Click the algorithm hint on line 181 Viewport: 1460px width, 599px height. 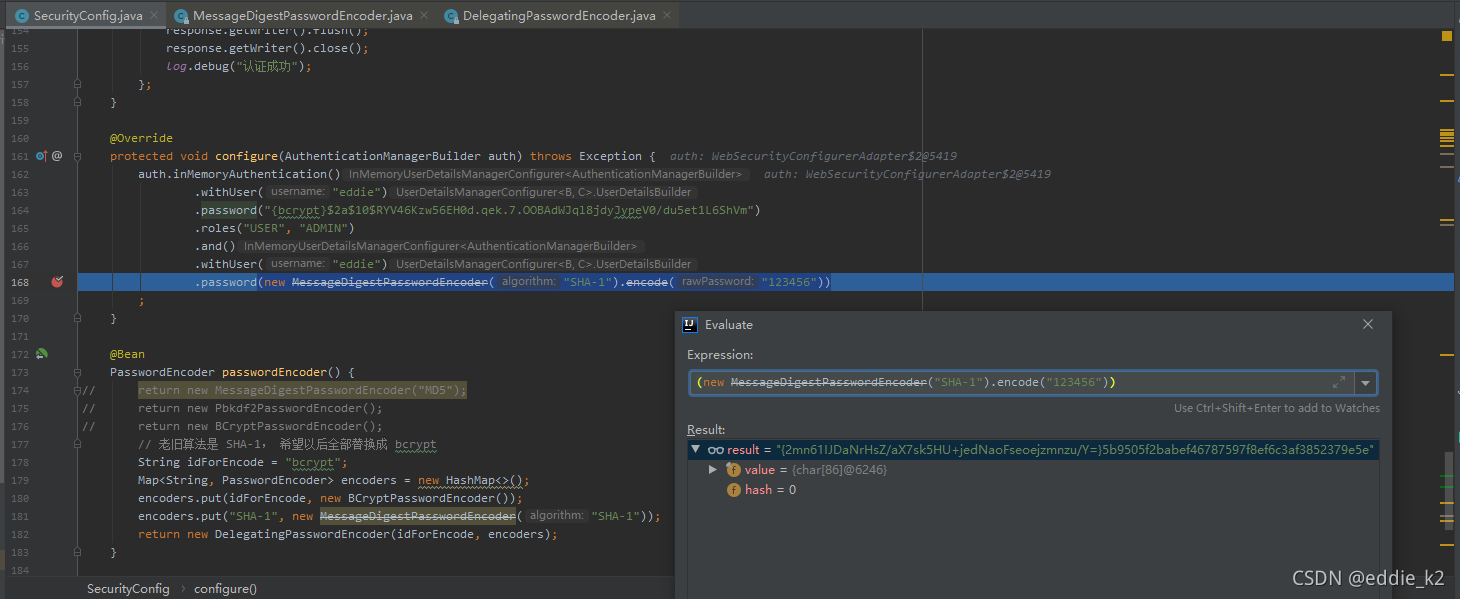557,516
